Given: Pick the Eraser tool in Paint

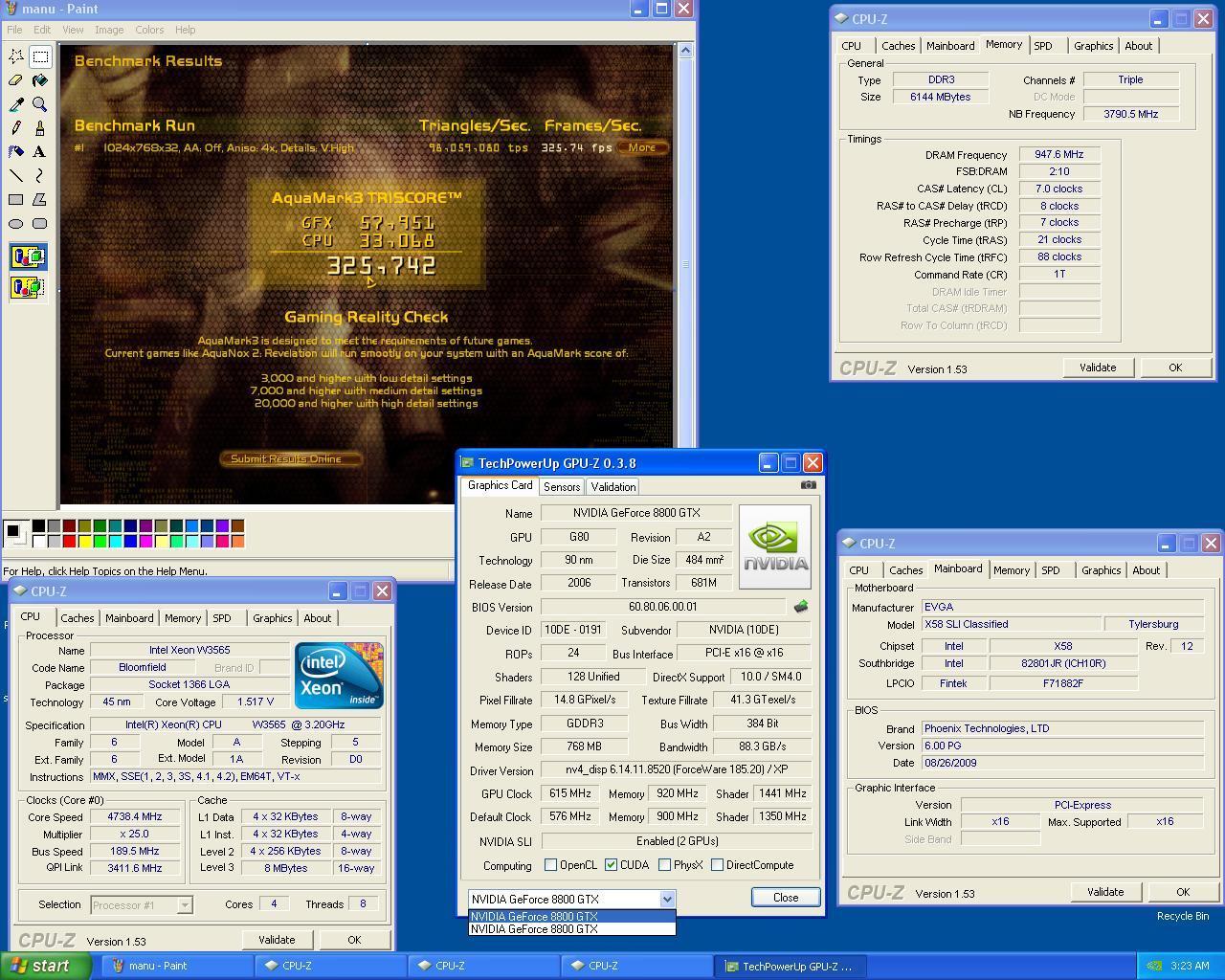Looking at the screenshot, I should (16, 80).
